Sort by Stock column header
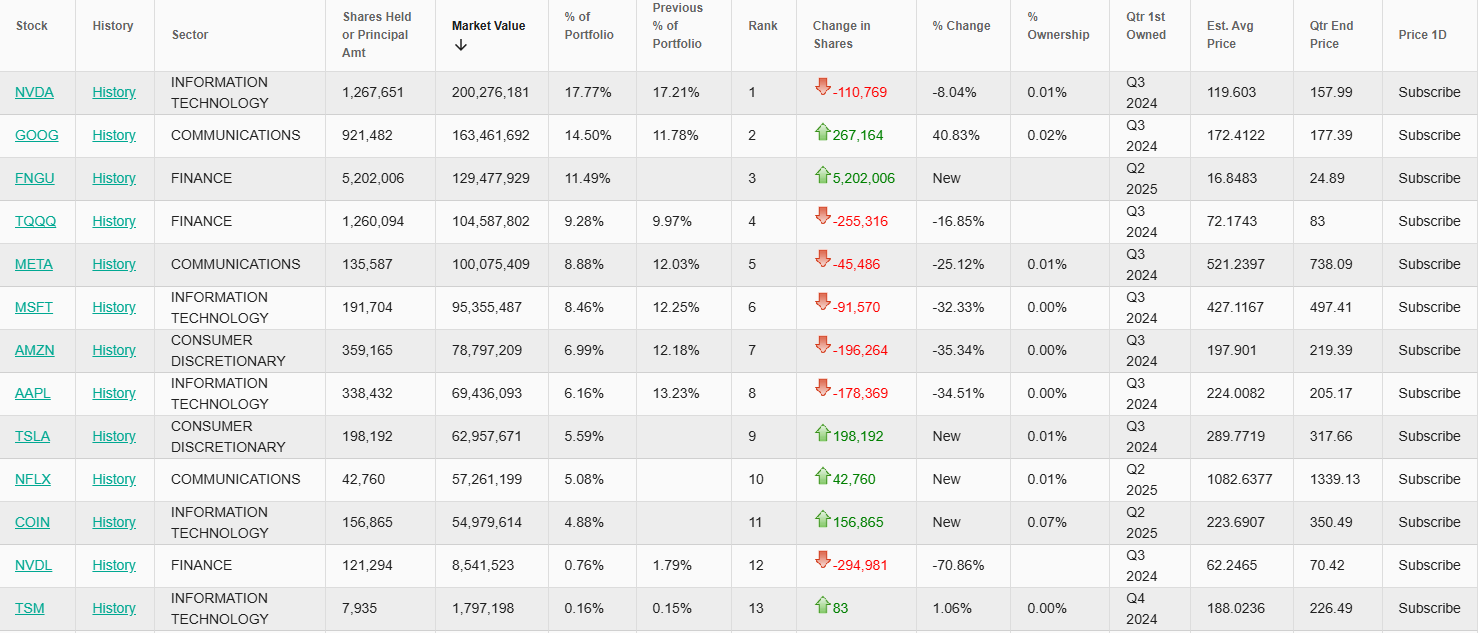 tap(32, 26)
